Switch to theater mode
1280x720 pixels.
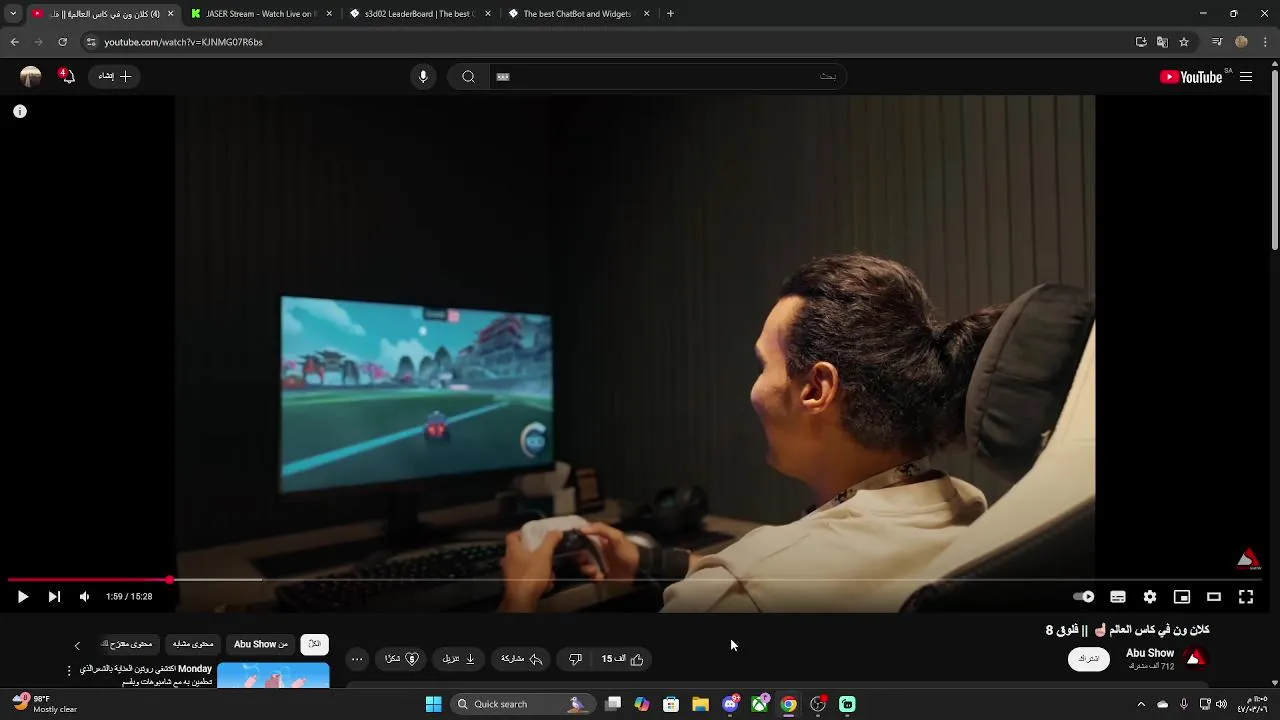1214,597
